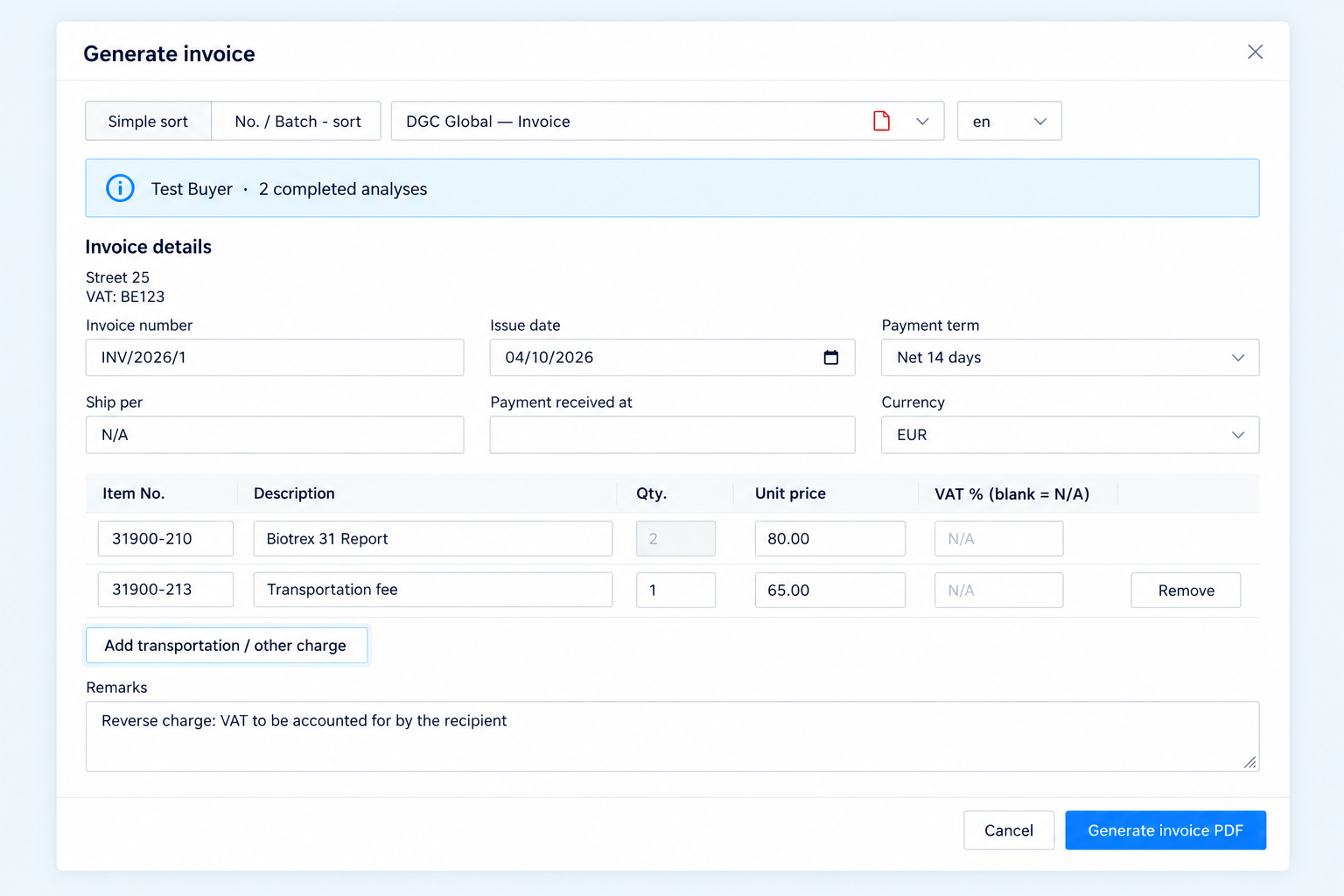Select the Simple sort option
Image resolution: width=1344 pixels, height=896 pixels.
tap(148, 121)
